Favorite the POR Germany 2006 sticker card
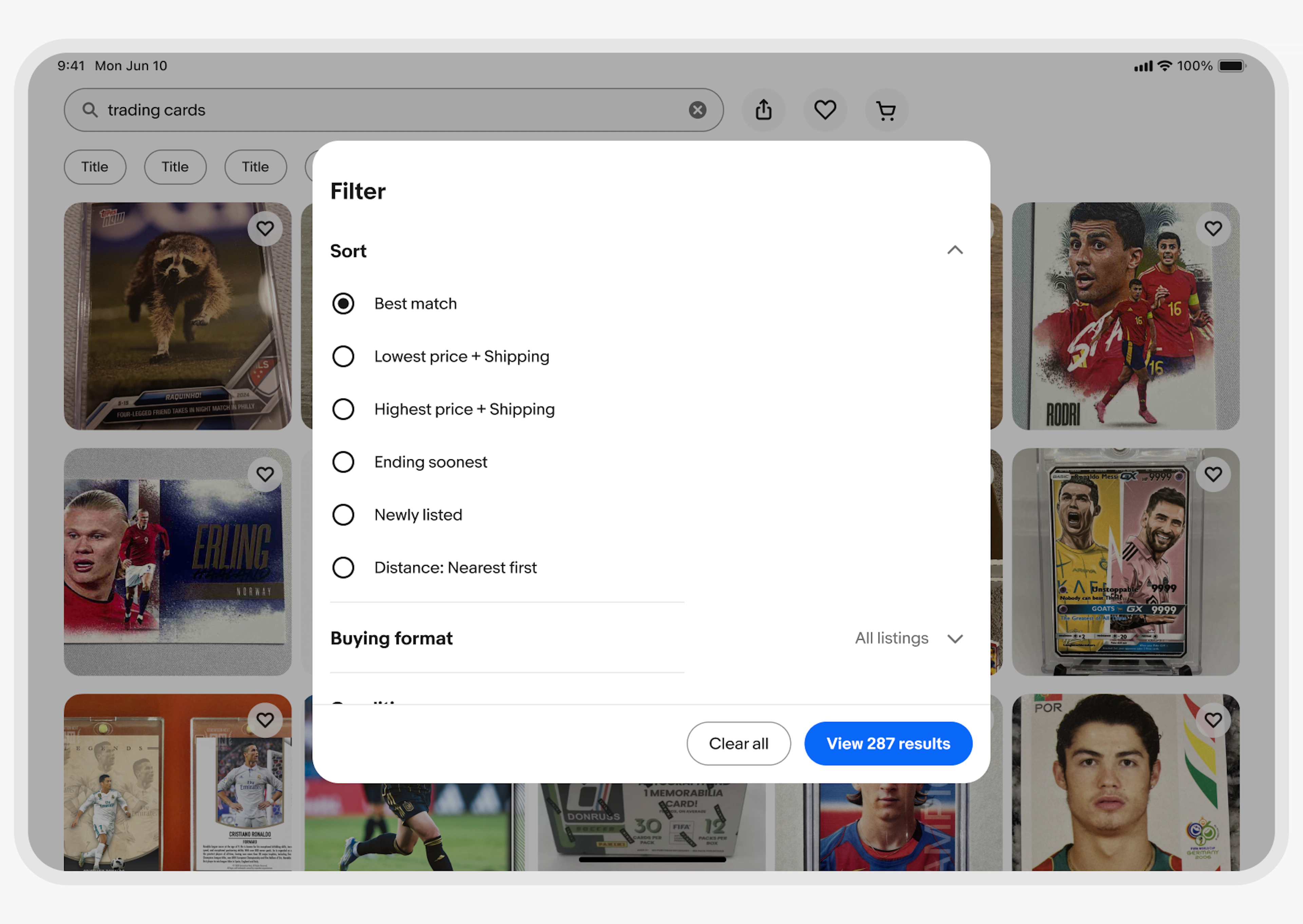The height and width of the screenshot is (924, 1303). [1213, 720]
